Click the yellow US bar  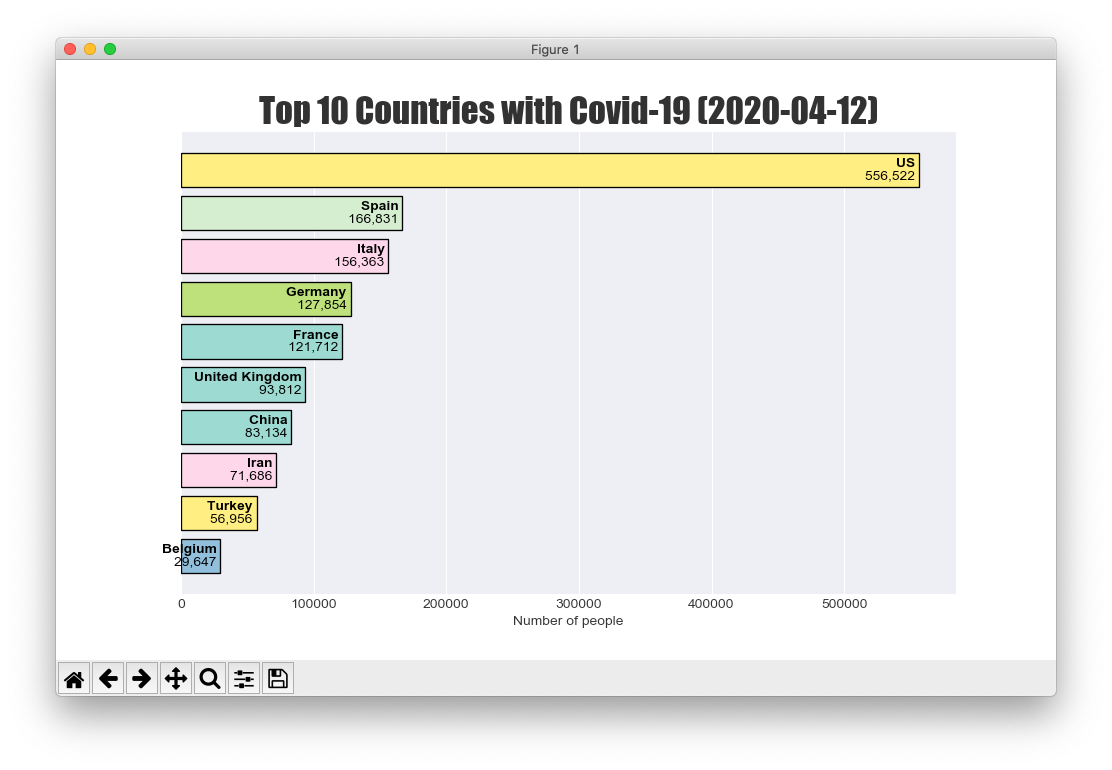tap(550, 171)
